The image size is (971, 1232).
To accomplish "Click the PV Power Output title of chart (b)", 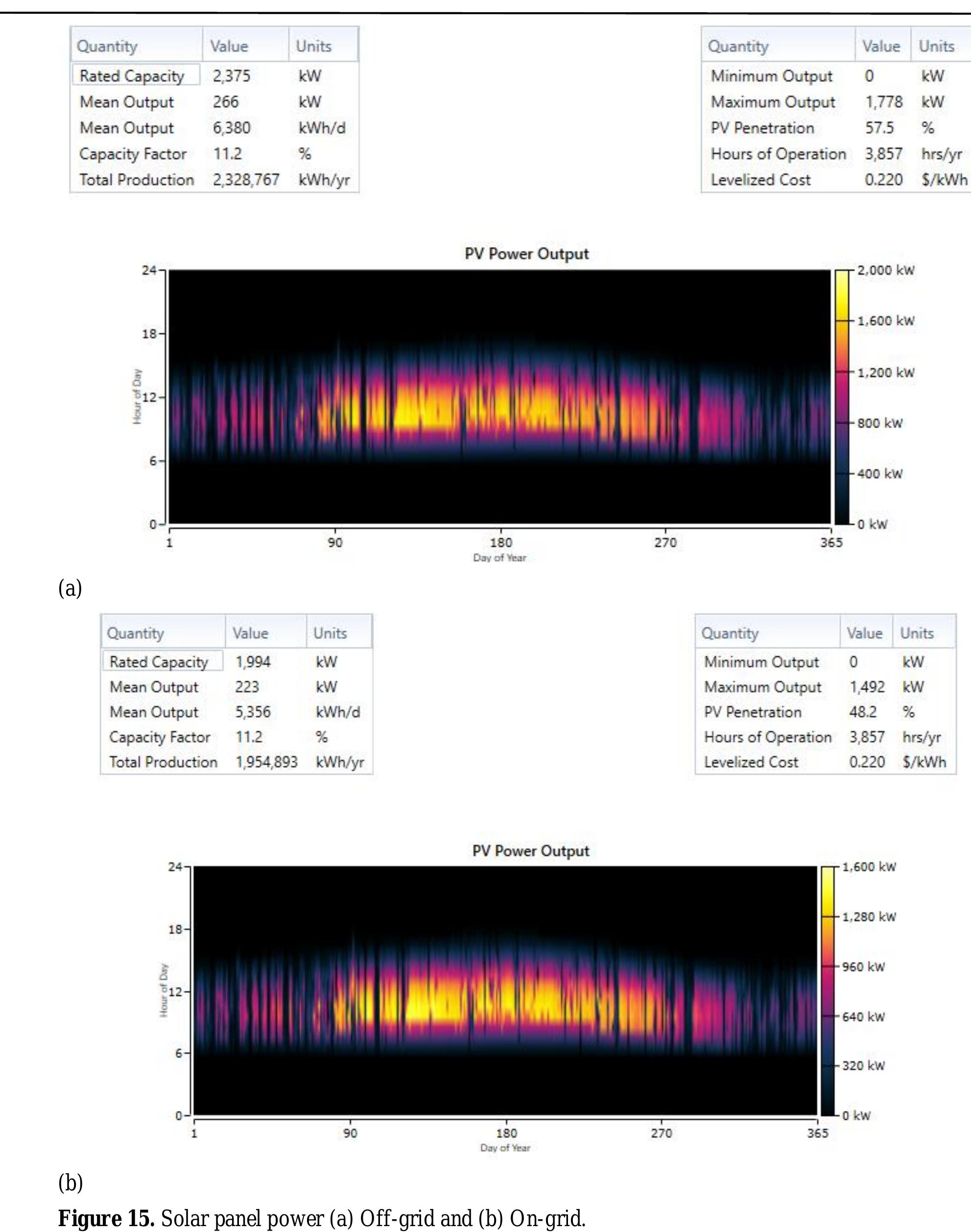I will point(530,851).
